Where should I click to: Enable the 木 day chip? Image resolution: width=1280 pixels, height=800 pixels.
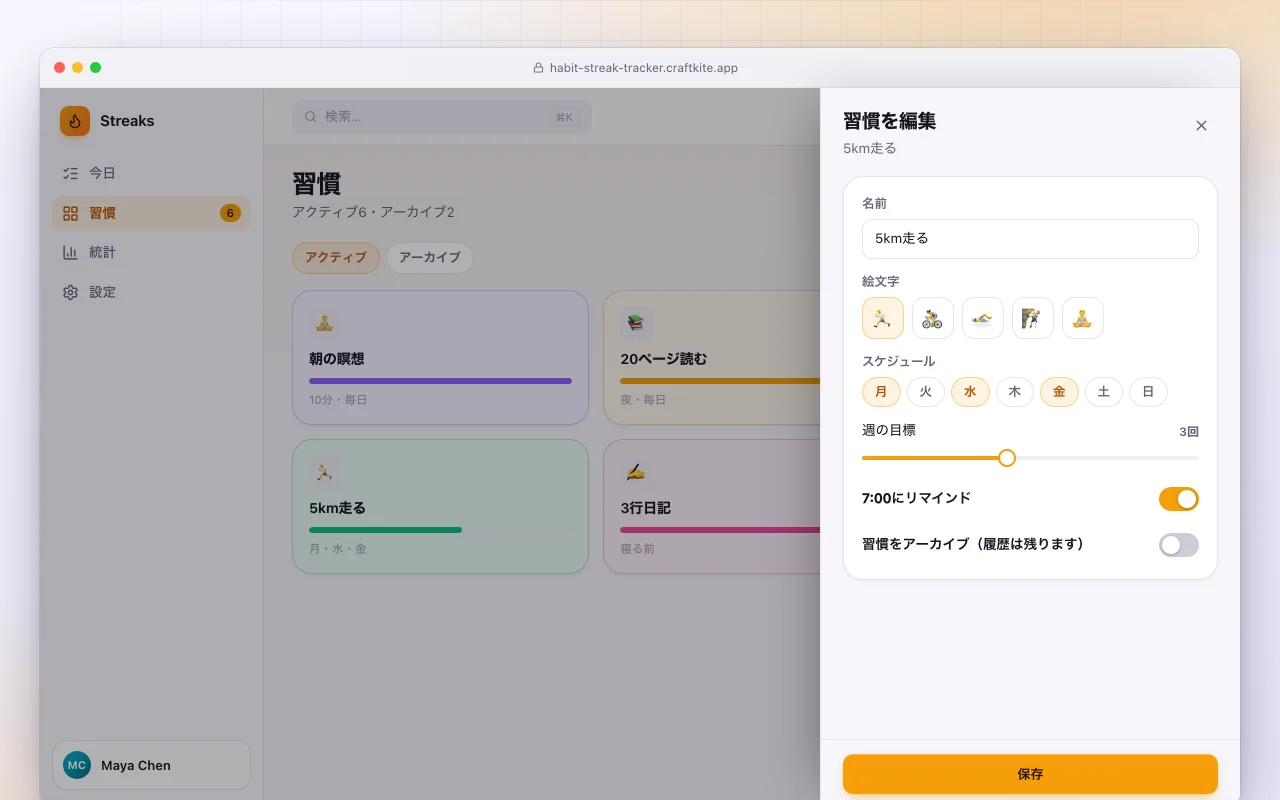[1015, 392]
